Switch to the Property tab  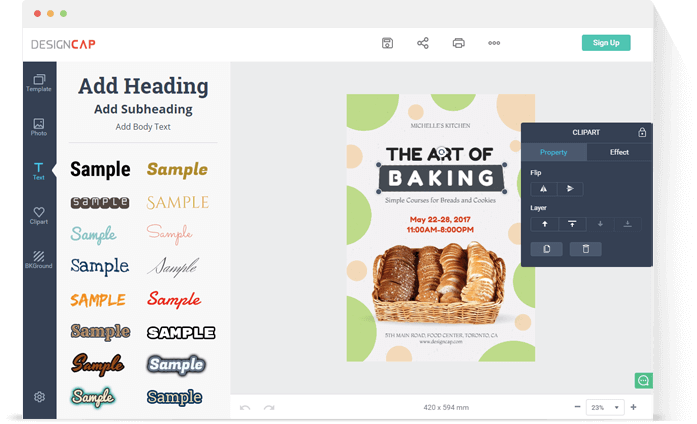click(553, 152)
